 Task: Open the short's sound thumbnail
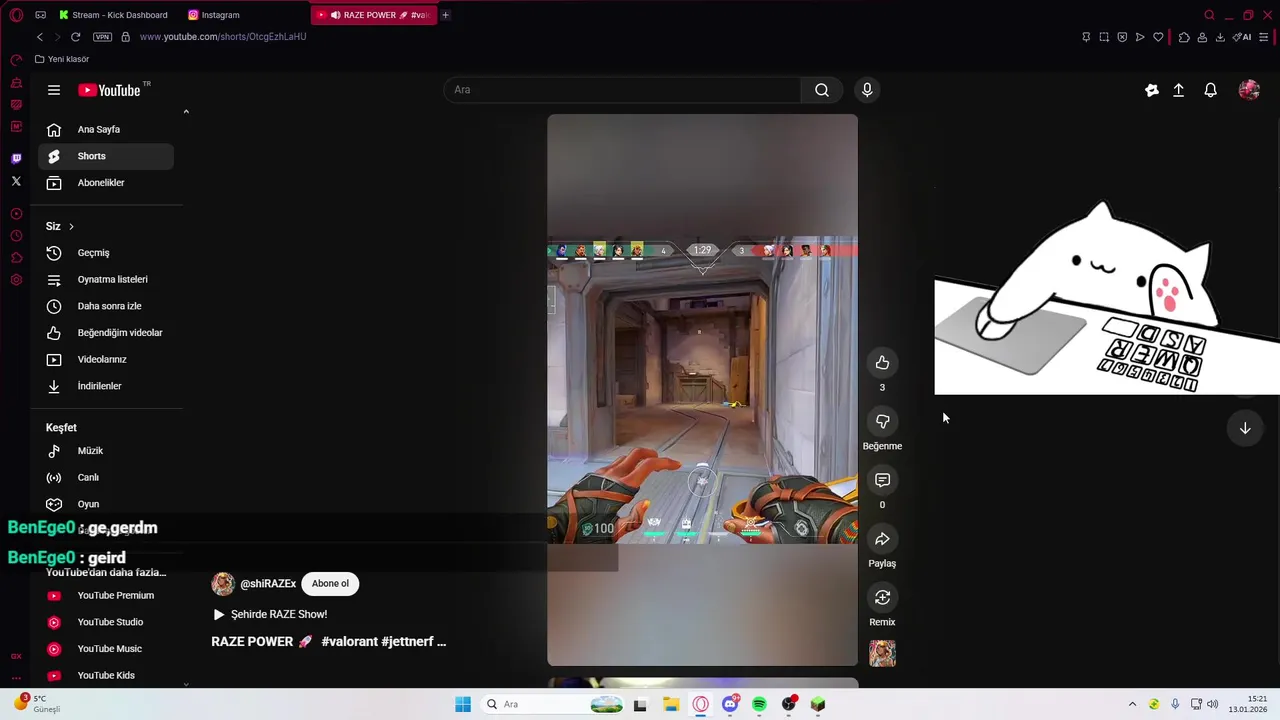(x=882, y=654)
